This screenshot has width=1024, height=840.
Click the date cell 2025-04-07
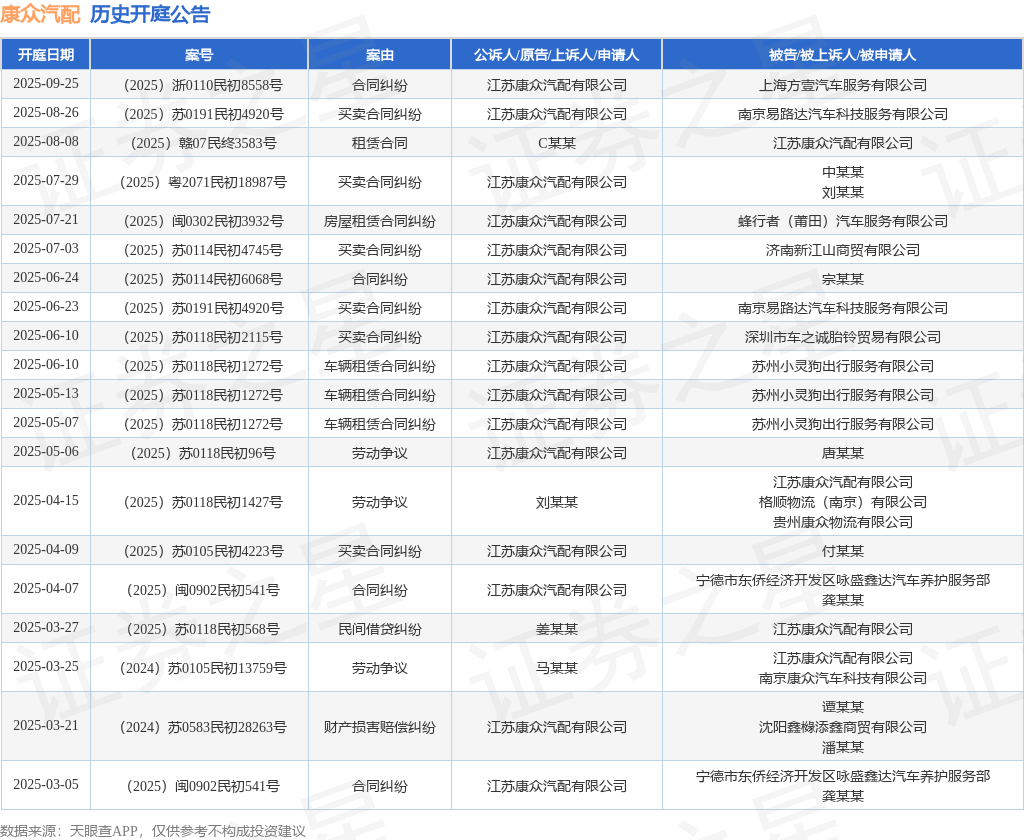(46, 589)
